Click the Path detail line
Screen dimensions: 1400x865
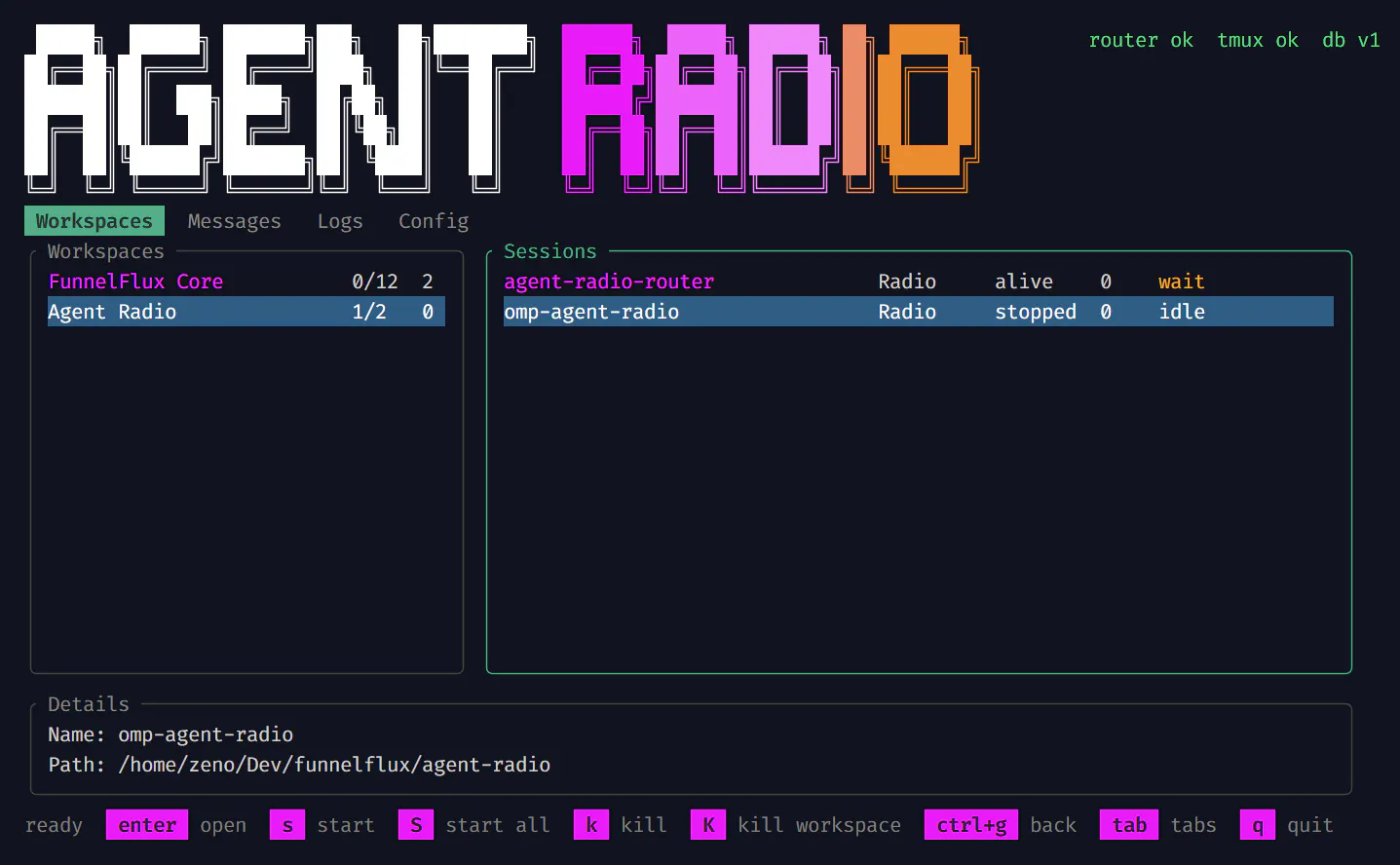point(299,765)
